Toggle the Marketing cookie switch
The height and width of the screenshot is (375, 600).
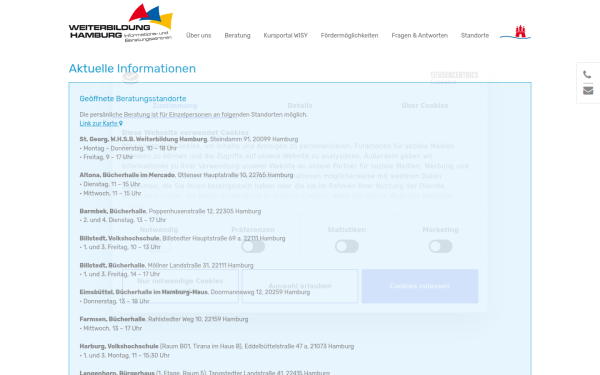click(x=440, y=246)
